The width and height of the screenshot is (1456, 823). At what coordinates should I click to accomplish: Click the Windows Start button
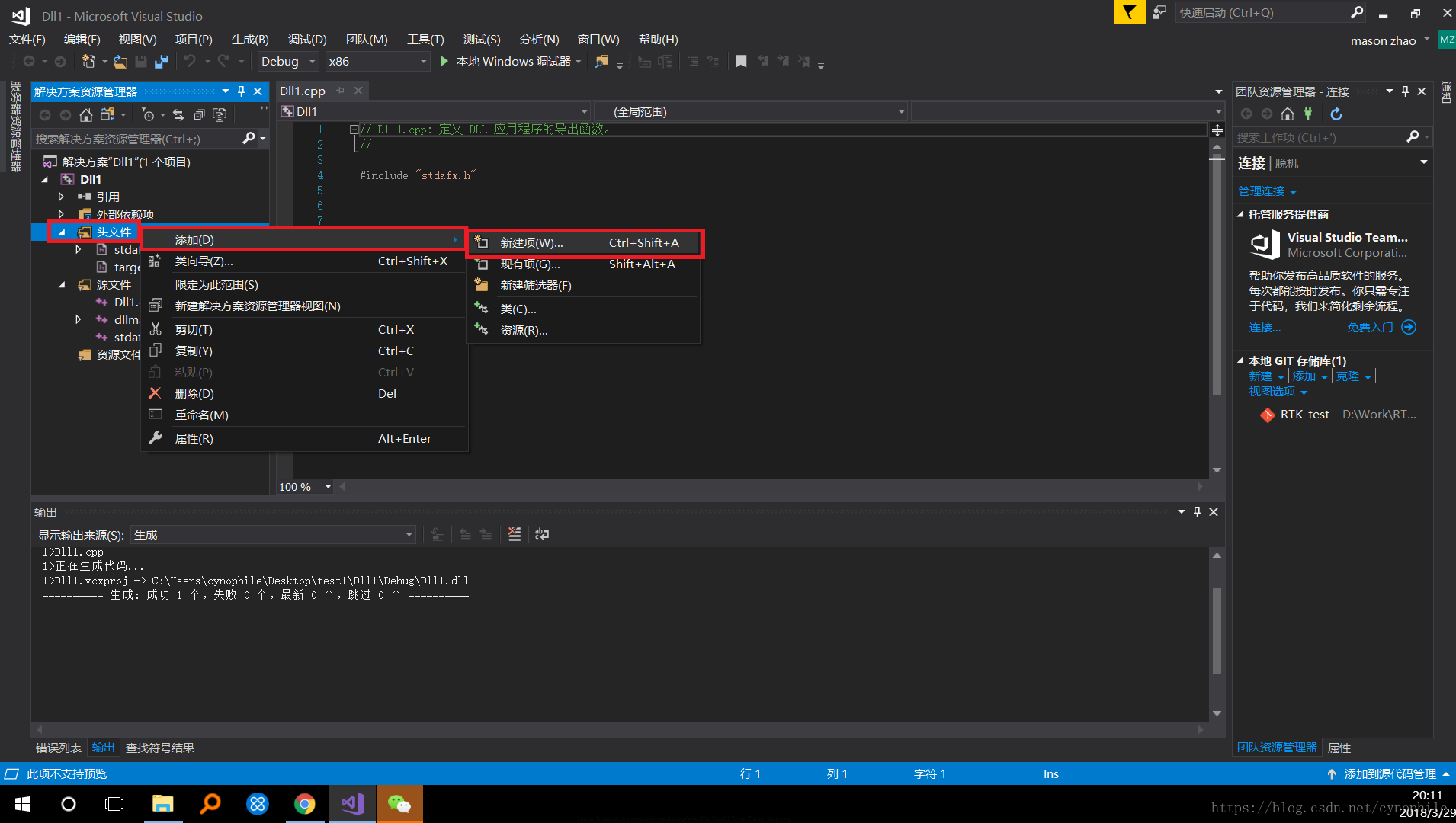pyautogui.click(x=23, y=803)
